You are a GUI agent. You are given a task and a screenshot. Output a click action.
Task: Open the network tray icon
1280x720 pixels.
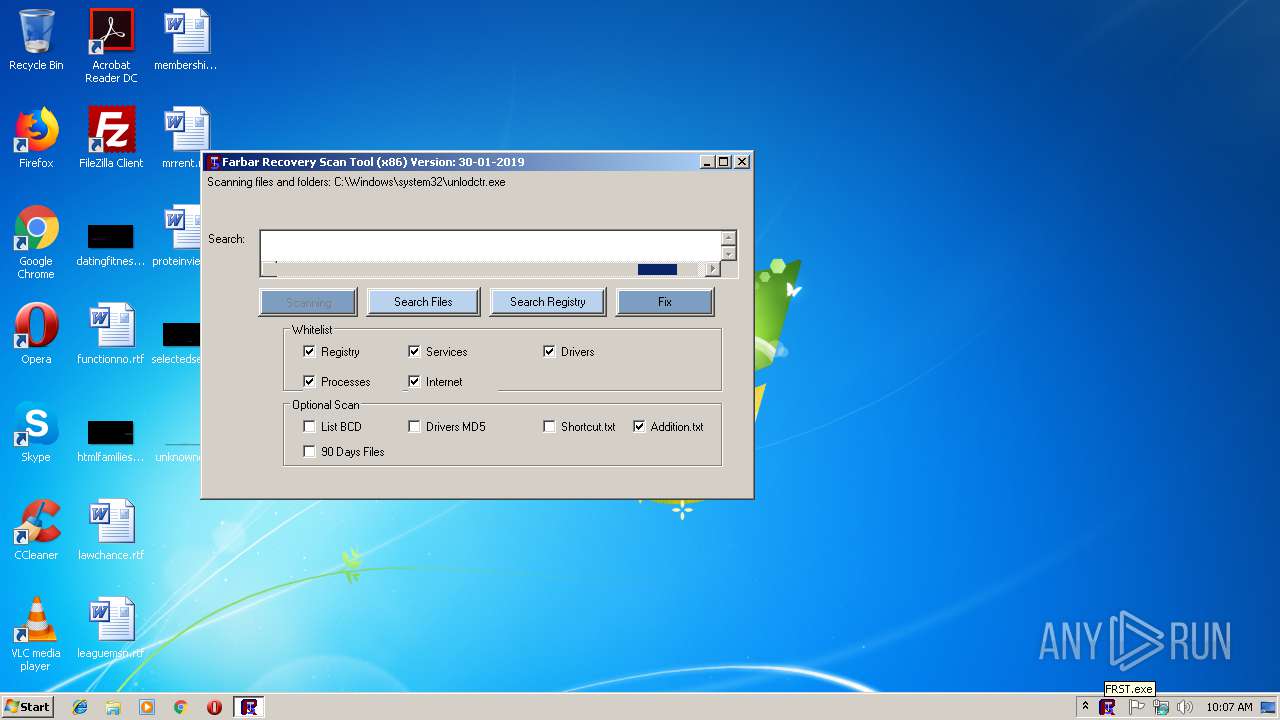tap(1161, 707)
